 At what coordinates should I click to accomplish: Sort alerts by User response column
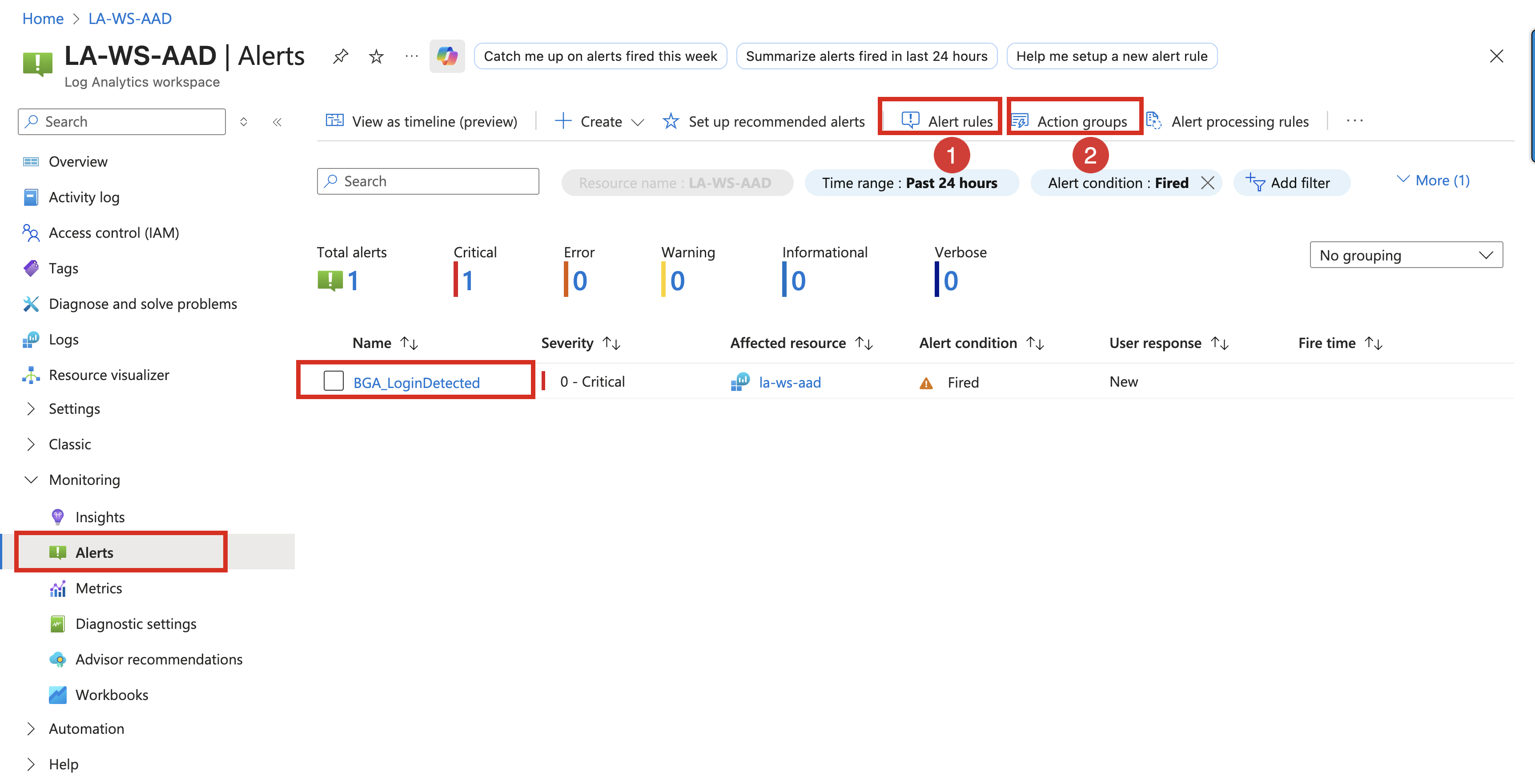click(x=1220, y=343)
